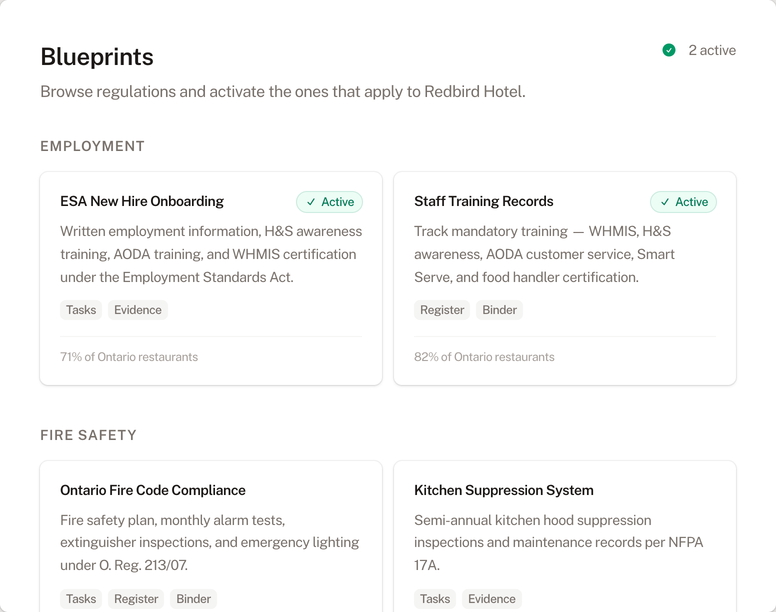Click the green check icon beside 2 active
The image size is (776, 612).
tap(669, 50)
